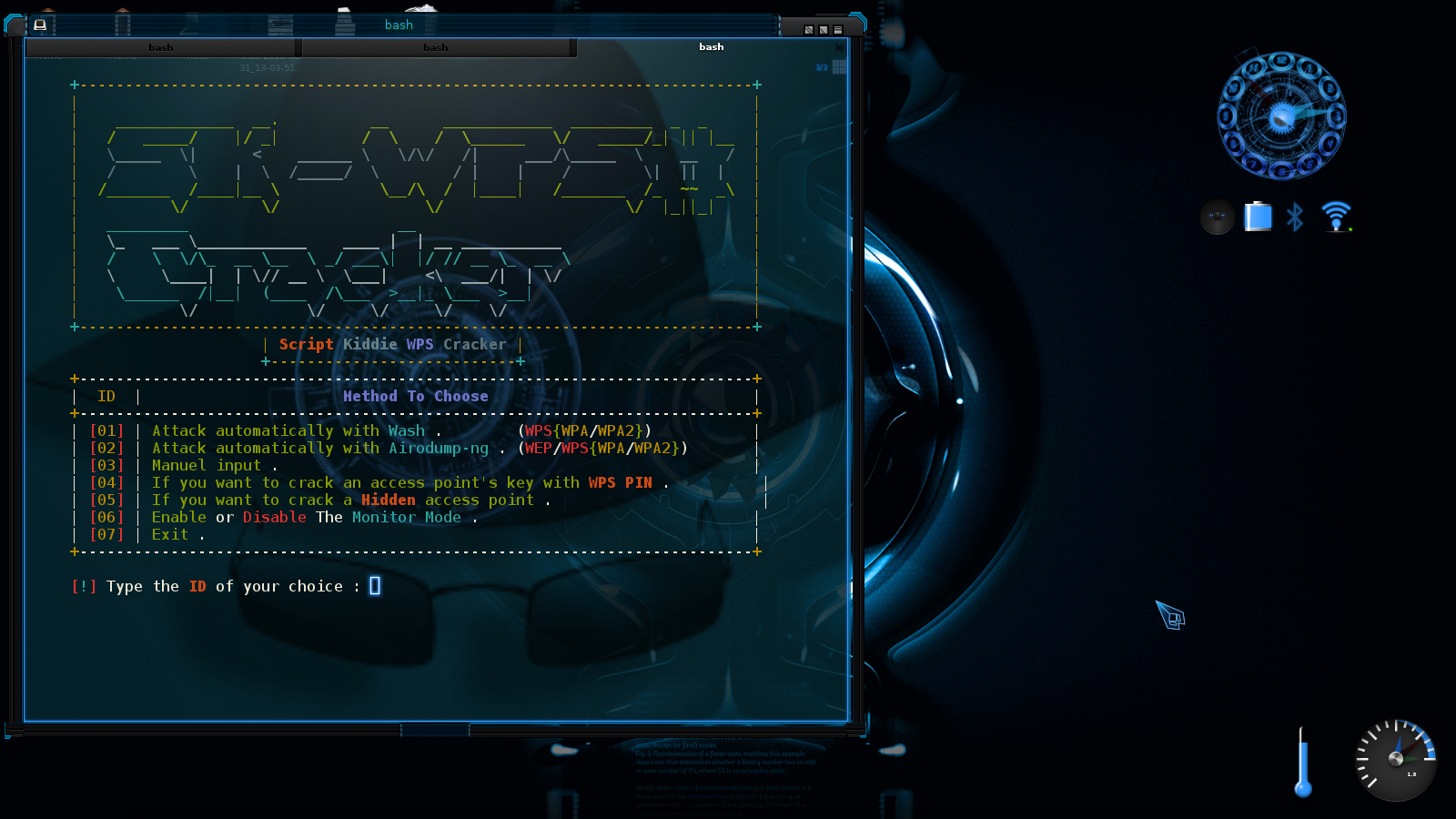Click the battery status icon
This screenshot has width=1456, height=819.
[x=1258, y=217]
